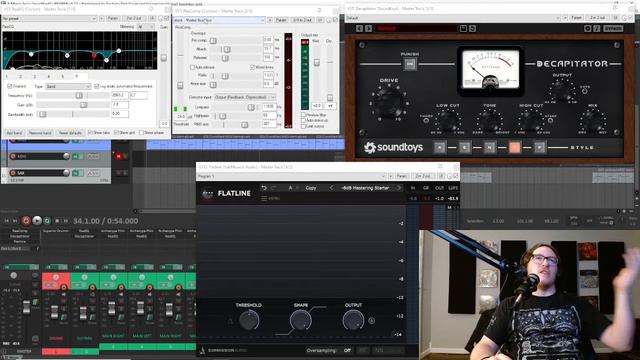Click the red EQ band point on graph
This screenshot has width=640, height=360.
tap(94, 55)
